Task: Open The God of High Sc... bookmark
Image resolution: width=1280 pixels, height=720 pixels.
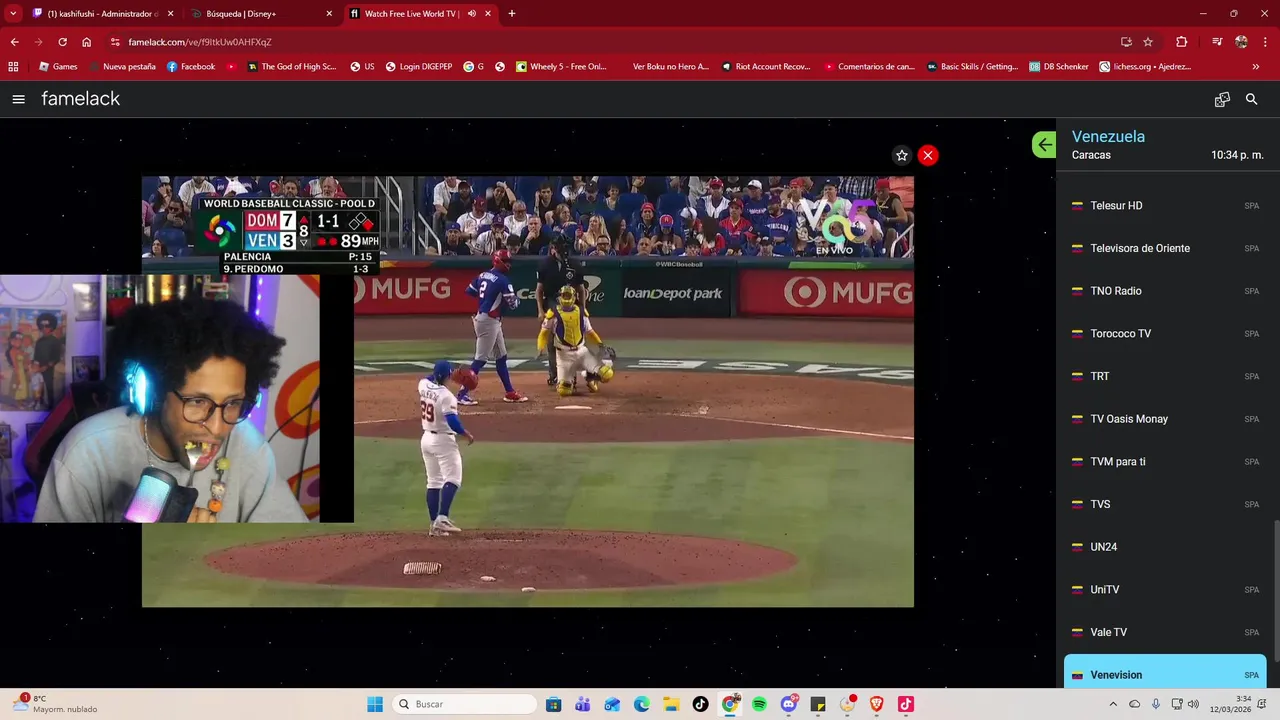Action: click(291, 67)
